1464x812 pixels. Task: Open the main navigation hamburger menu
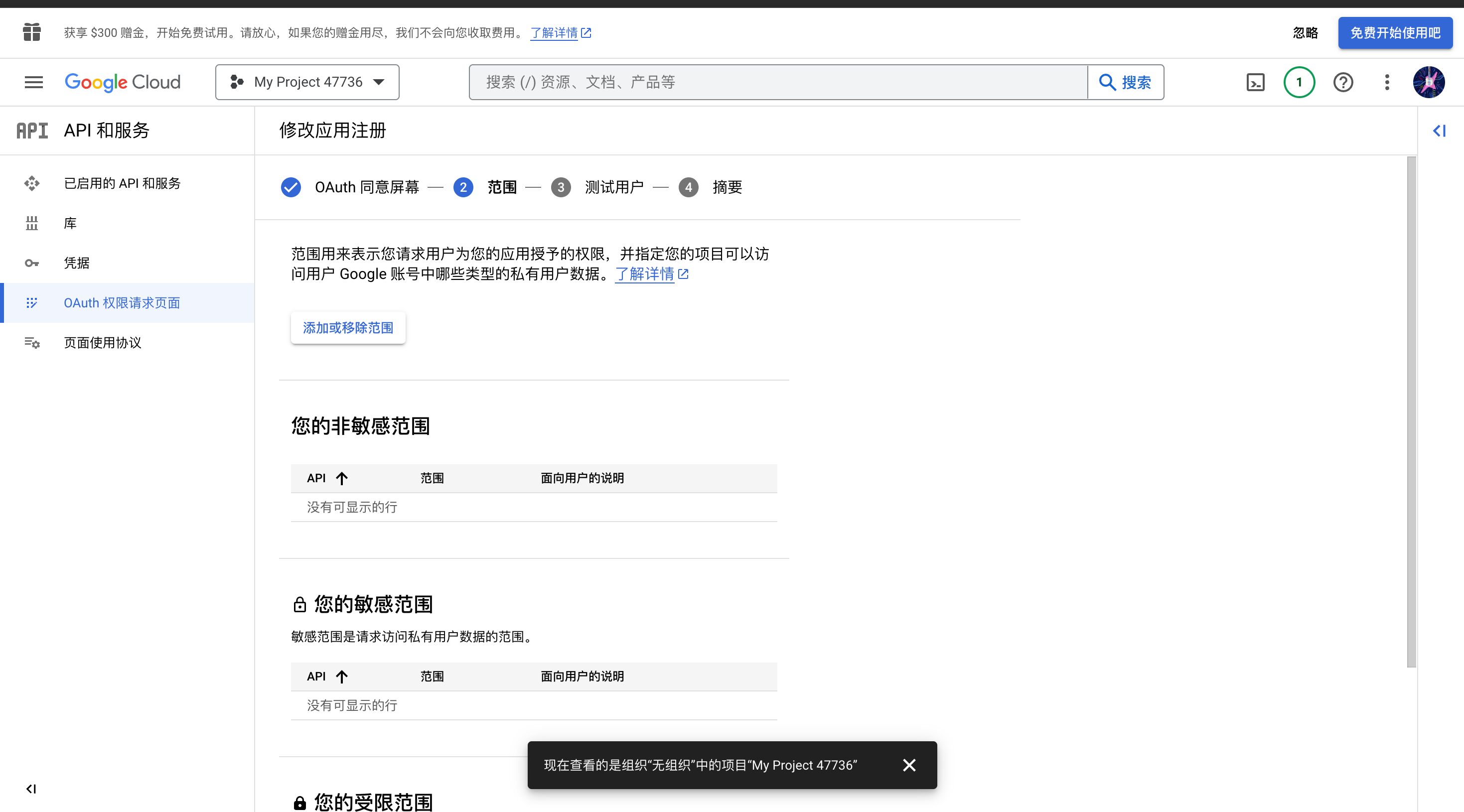coord(33,82)
